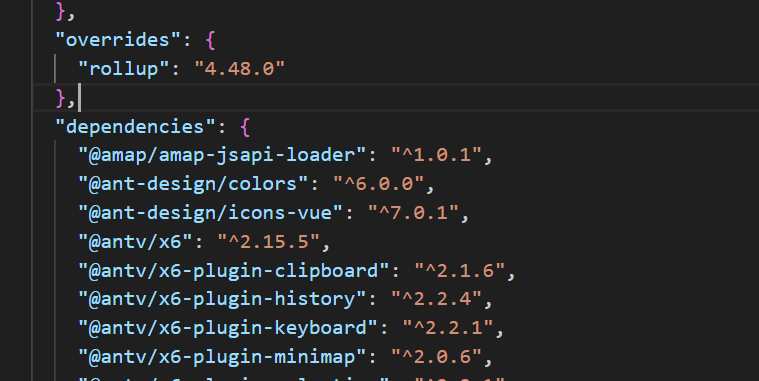The width and height of the screenshot is (759, 381).
Task: Click the "^6.0.0" version value
Action: [379, 184]
